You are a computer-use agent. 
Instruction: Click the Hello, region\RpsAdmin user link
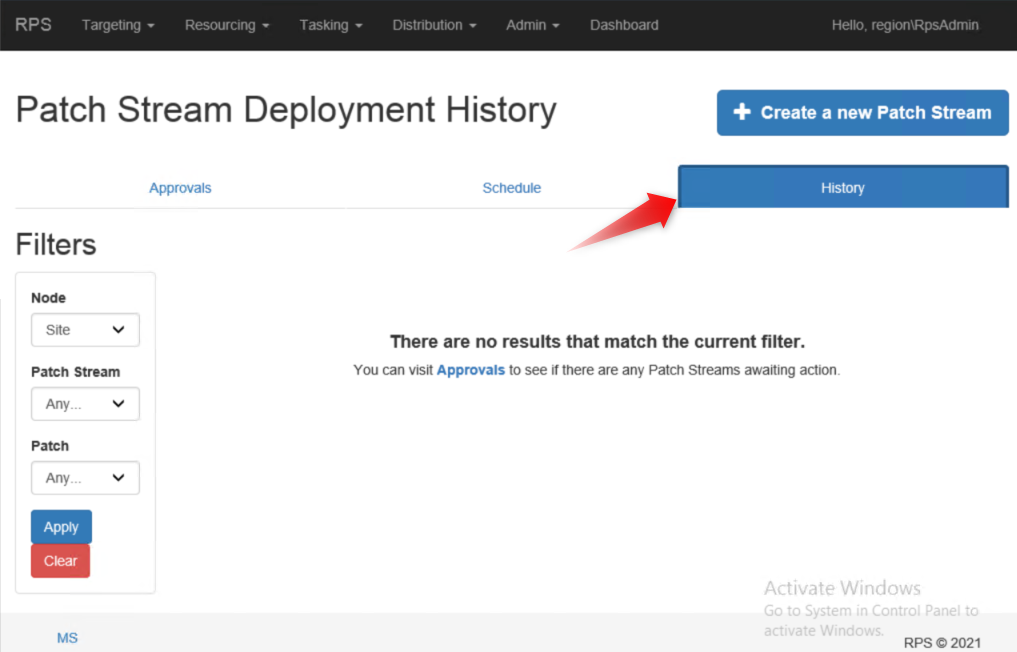pyautogui.click(x=905, y=25)
